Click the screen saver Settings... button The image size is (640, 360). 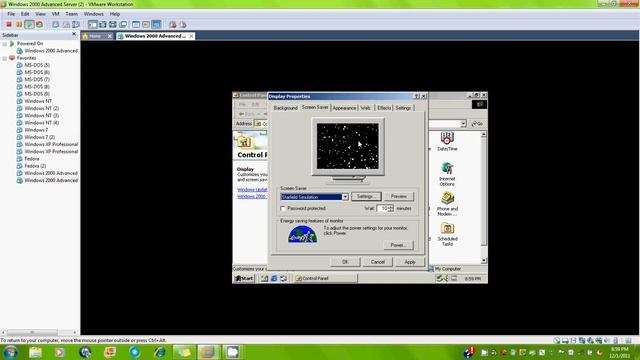(x=366, y=196)
